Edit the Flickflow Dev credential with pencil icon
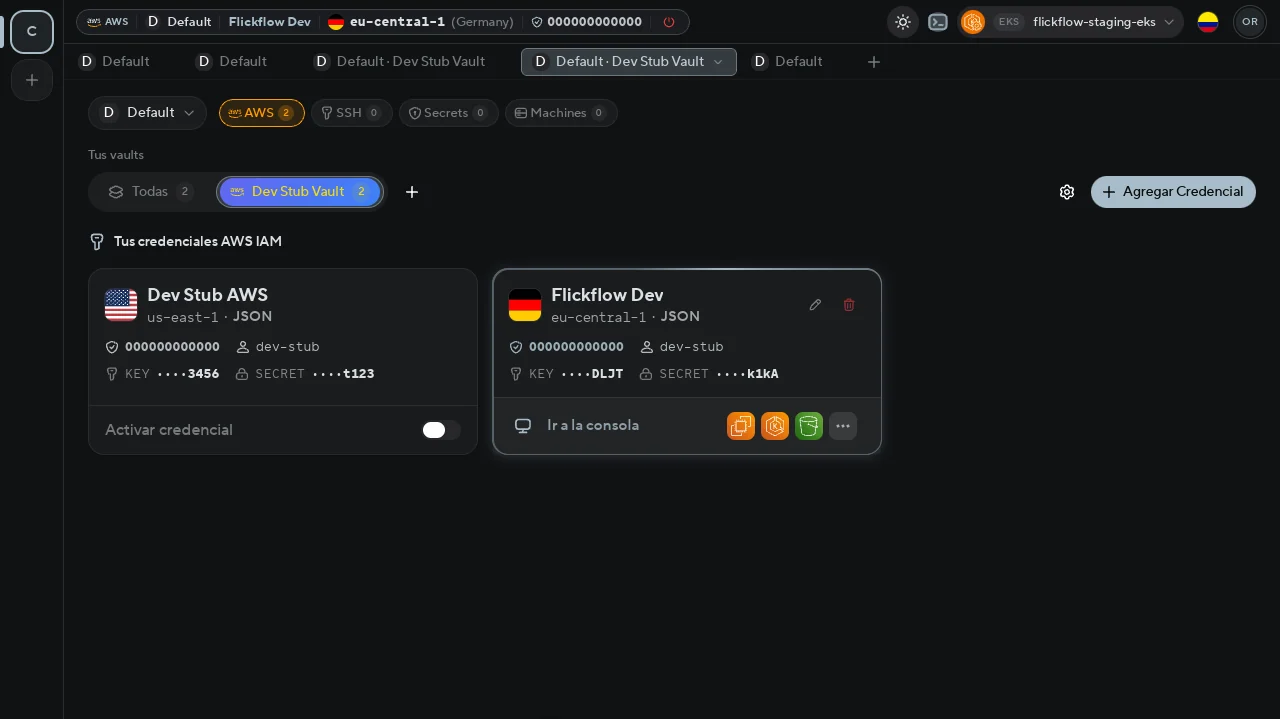This screenshot has height=719, width=1280. click(815, 305)
